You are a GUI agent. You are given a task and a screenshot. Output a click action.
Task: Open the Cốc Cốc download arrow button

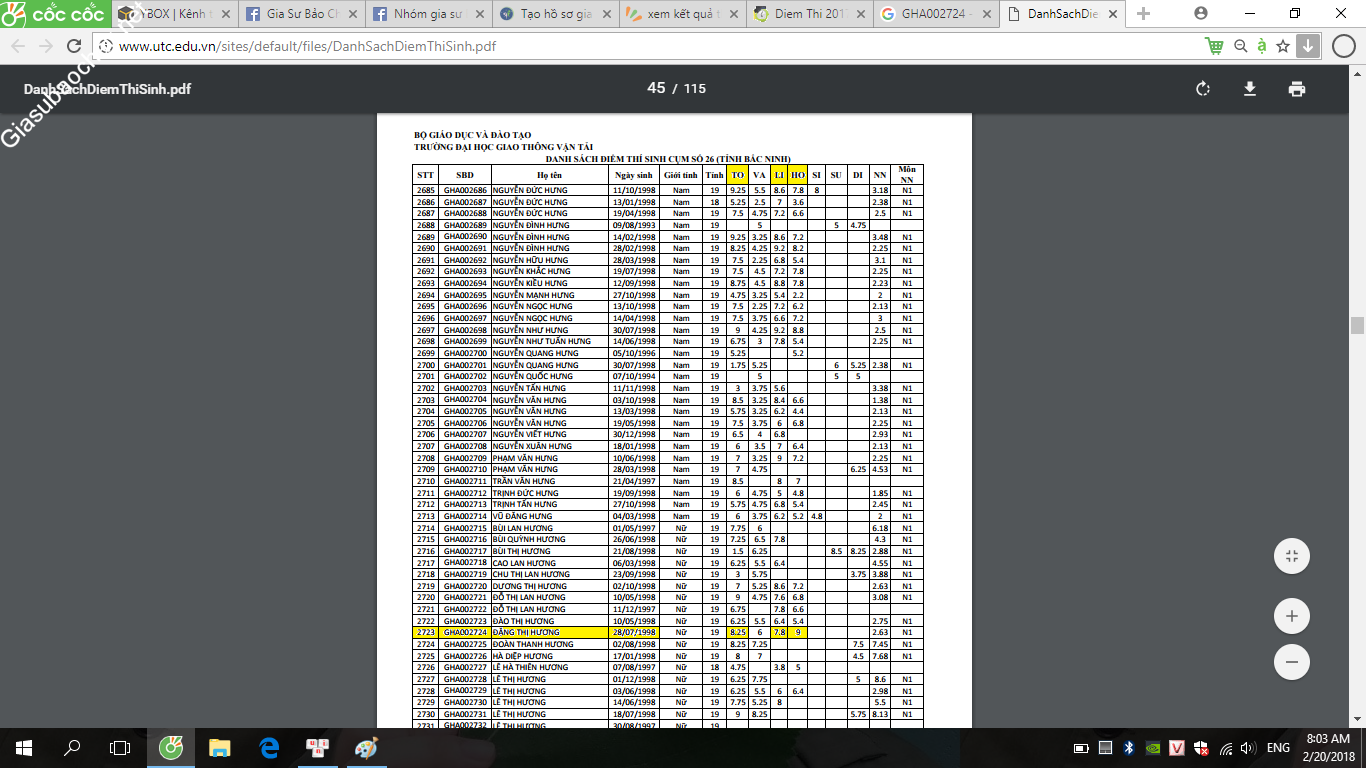tap(1308, 46)
